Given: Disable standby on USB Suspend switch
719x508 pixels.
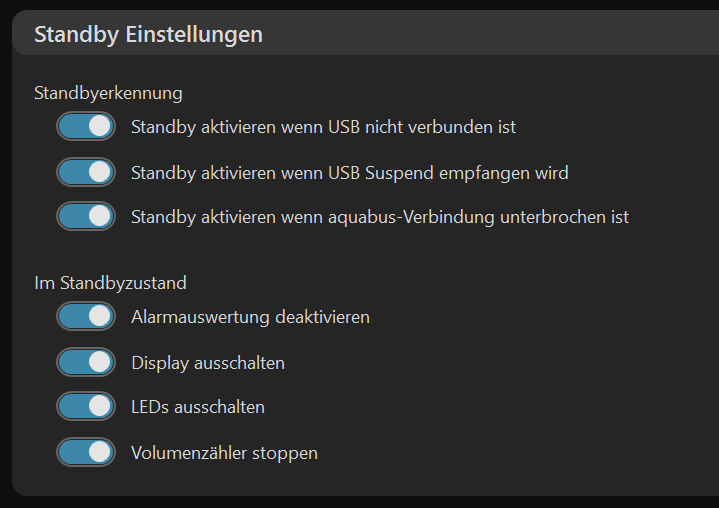Looking at the screenshot, I should 86,172.
